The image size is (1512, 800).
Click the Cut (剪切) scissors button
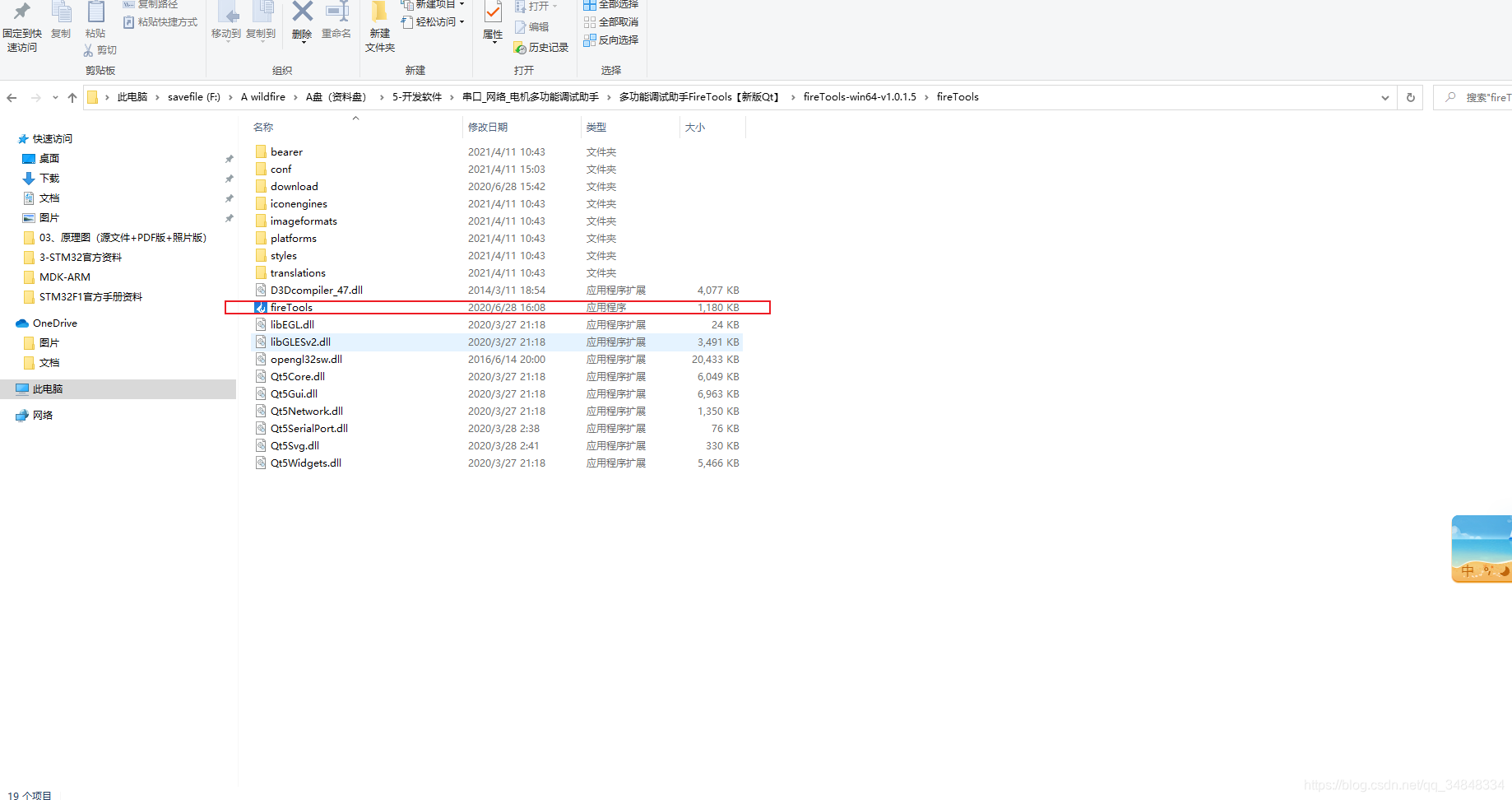[100, 50]
